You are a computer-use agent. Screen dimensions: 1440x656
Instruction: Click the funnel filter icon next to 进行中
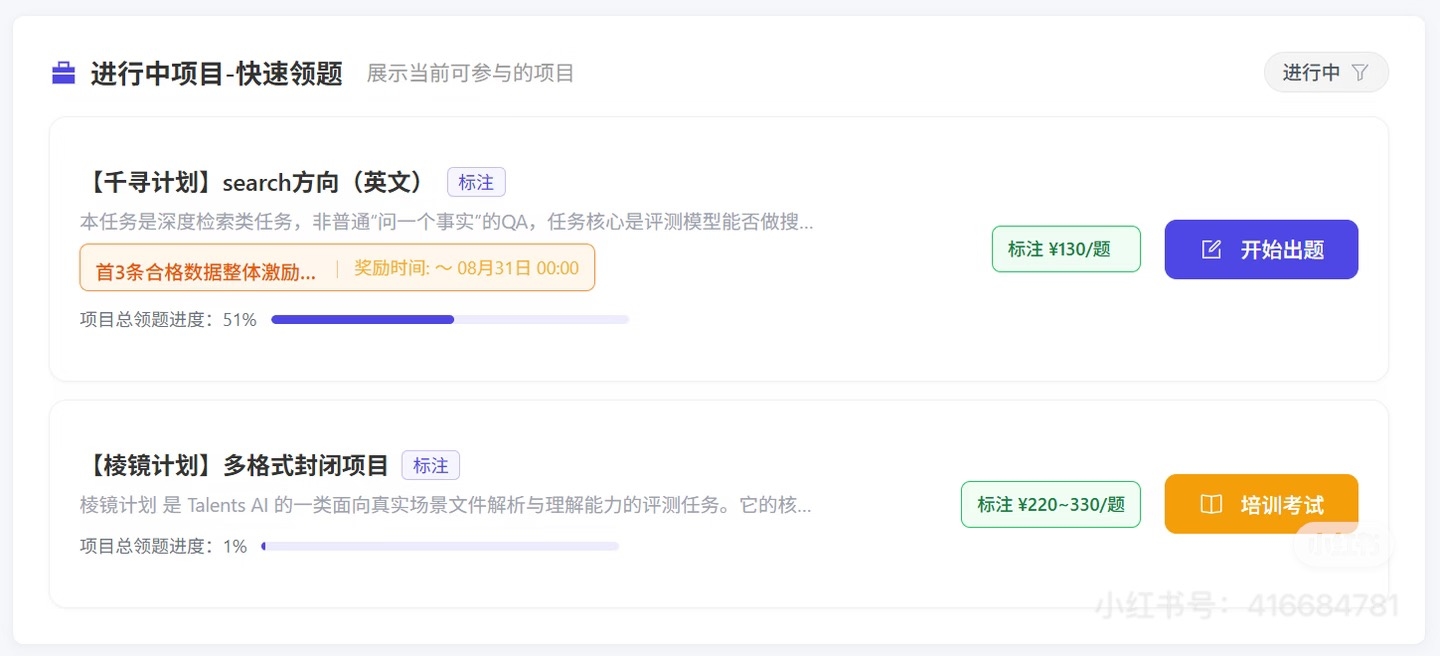coord(1359,73)
